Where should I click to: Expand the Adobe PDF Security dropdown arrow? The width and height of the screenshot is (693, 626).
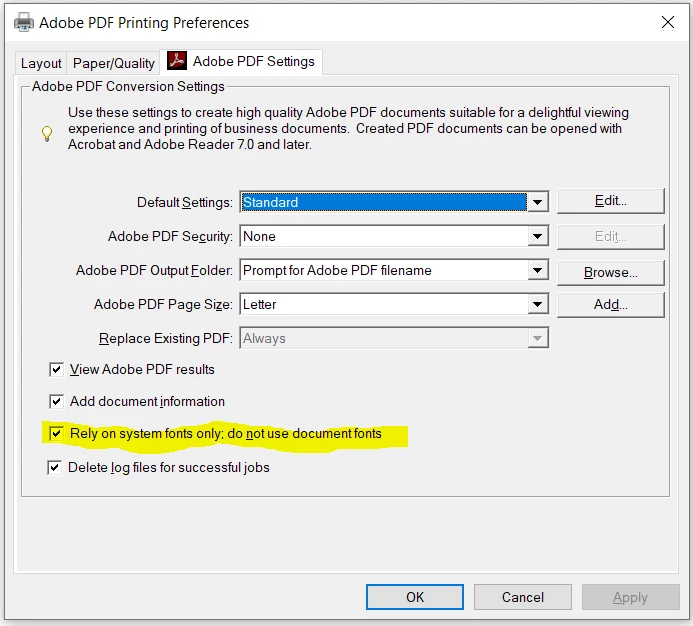click(x=537, y=237)
